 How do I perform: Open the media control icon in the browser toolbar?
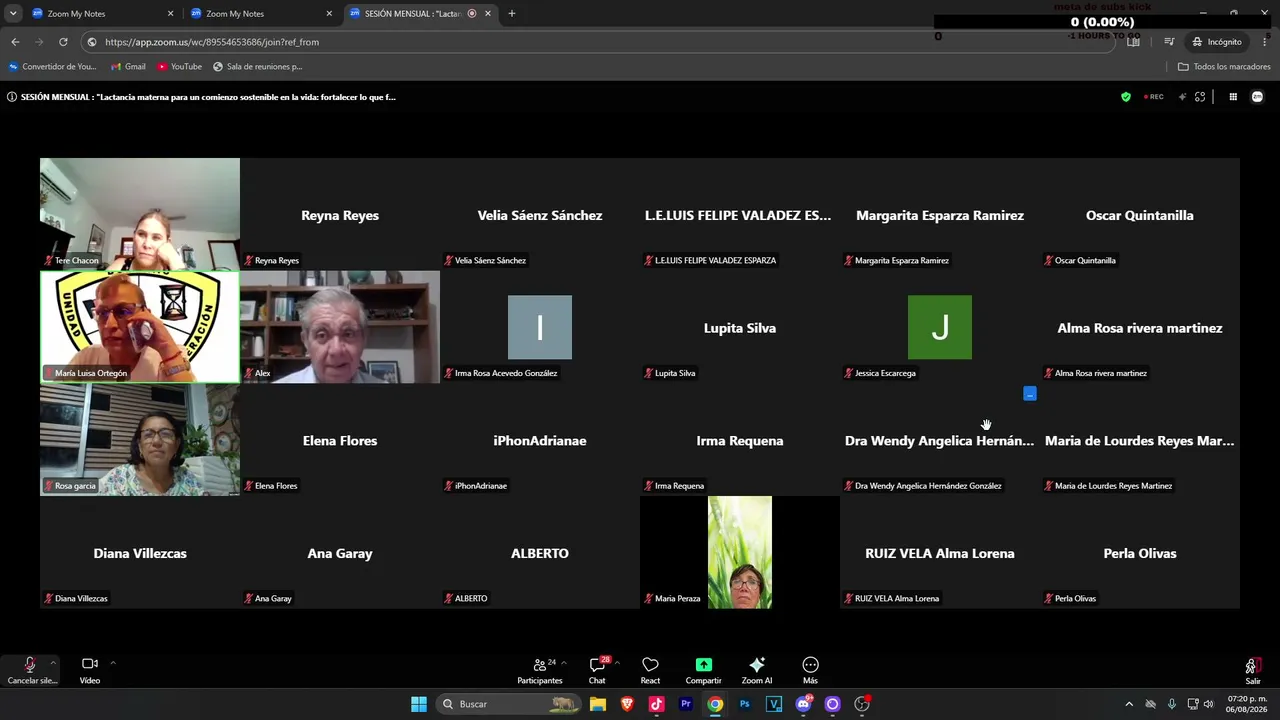coord(1168,42)
